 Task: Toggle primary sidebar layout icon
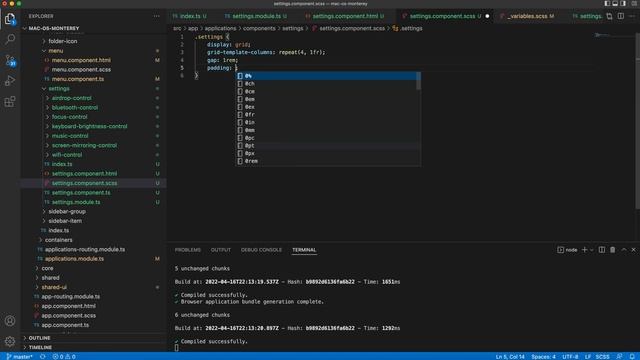click(607, 4)
